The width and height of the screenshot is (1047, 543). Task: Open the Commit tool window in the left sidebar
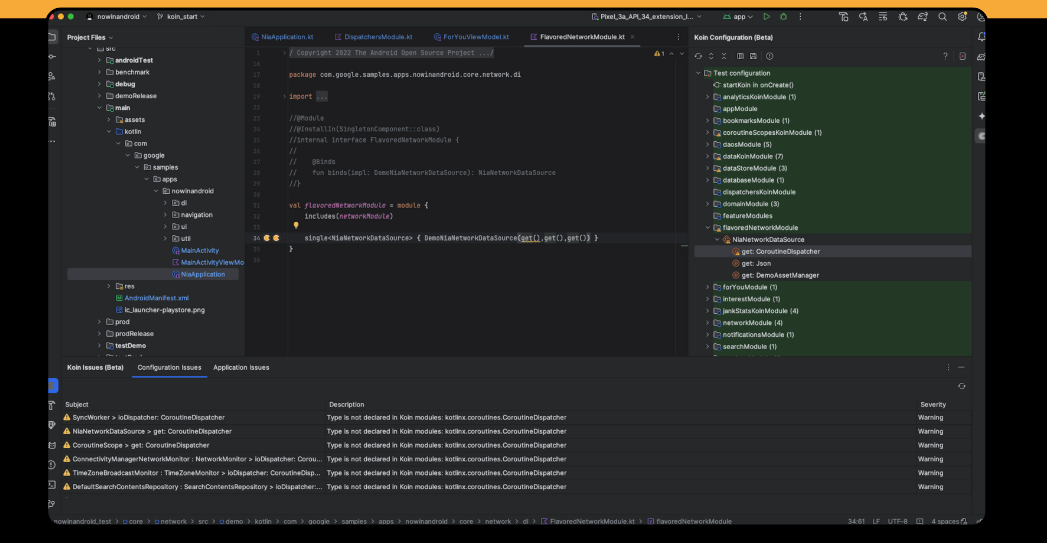(52, 57)
